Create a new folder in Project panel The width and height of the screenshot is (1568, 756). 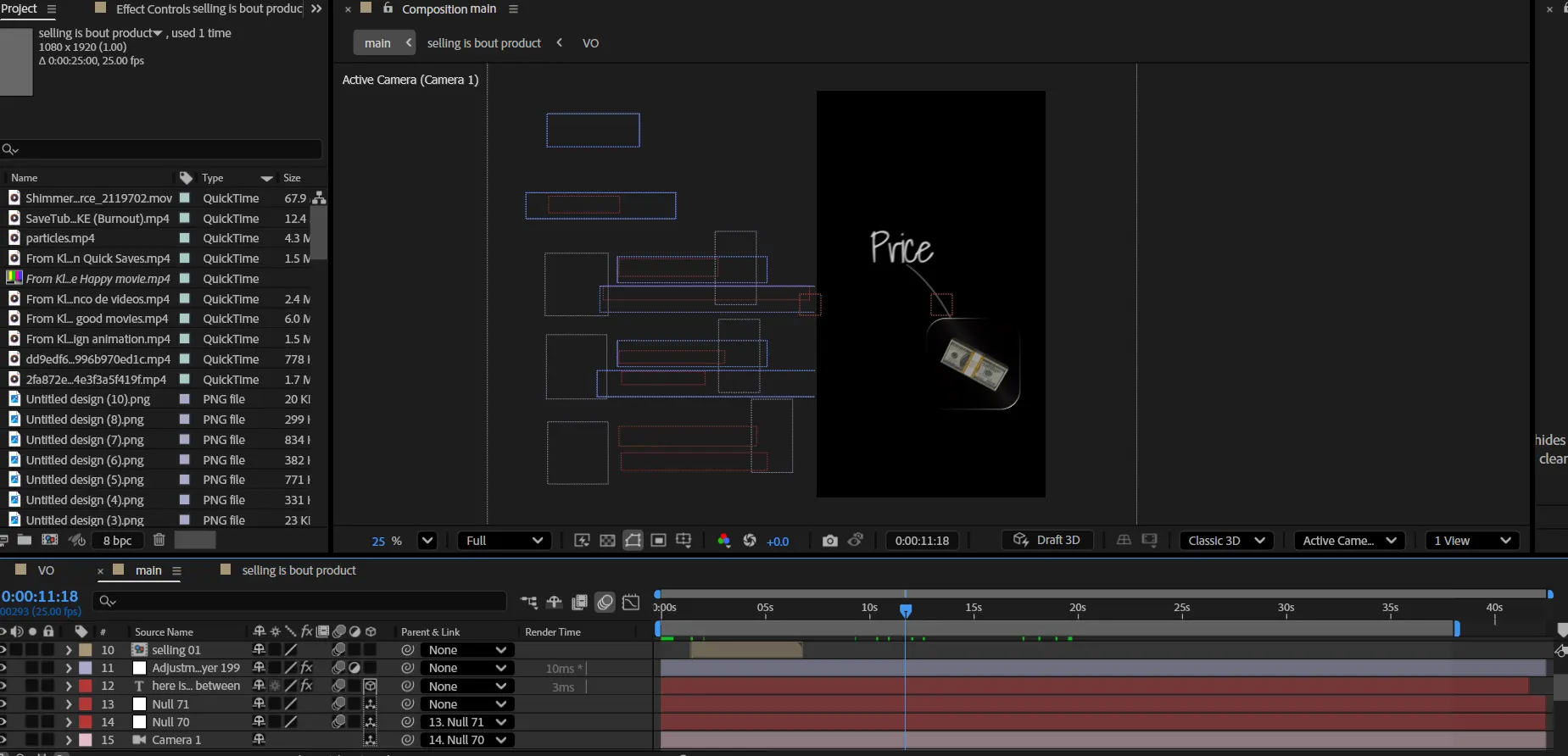(25, 540)
